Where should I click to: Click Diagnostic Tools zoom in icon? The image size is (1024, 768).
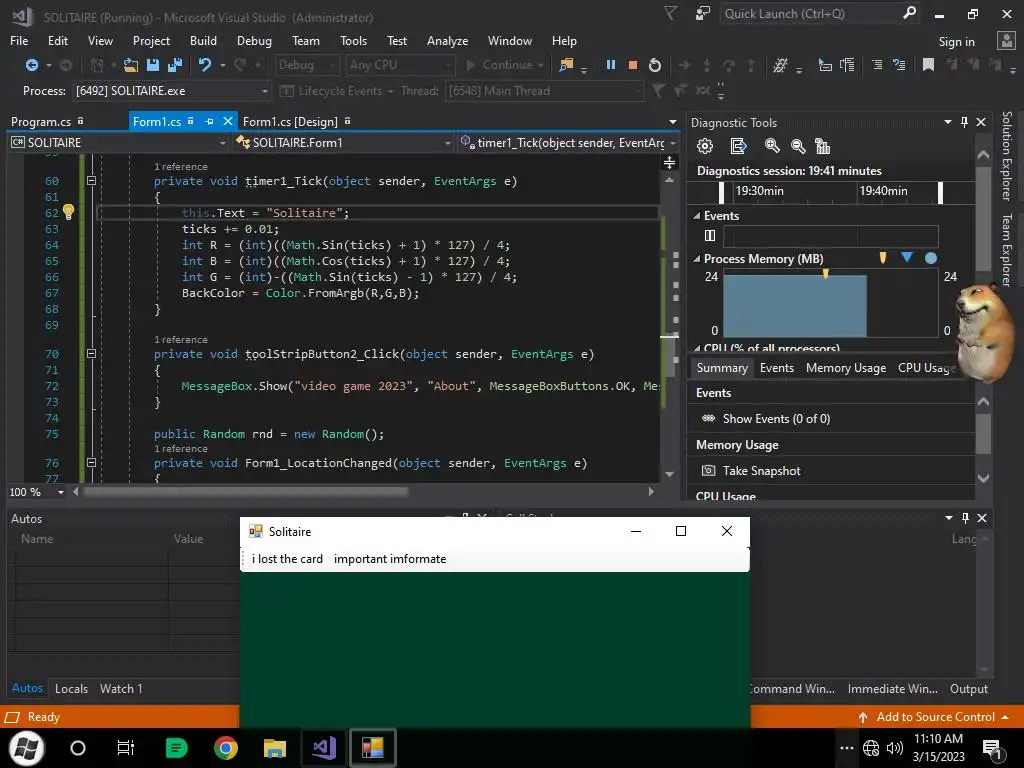(772, 146)
